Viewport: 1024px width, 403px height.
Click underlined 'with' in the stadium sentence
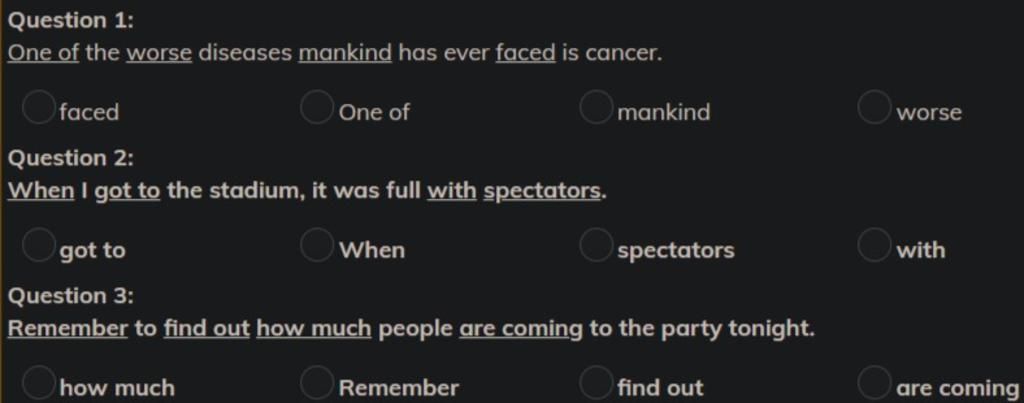click(452, 191)
